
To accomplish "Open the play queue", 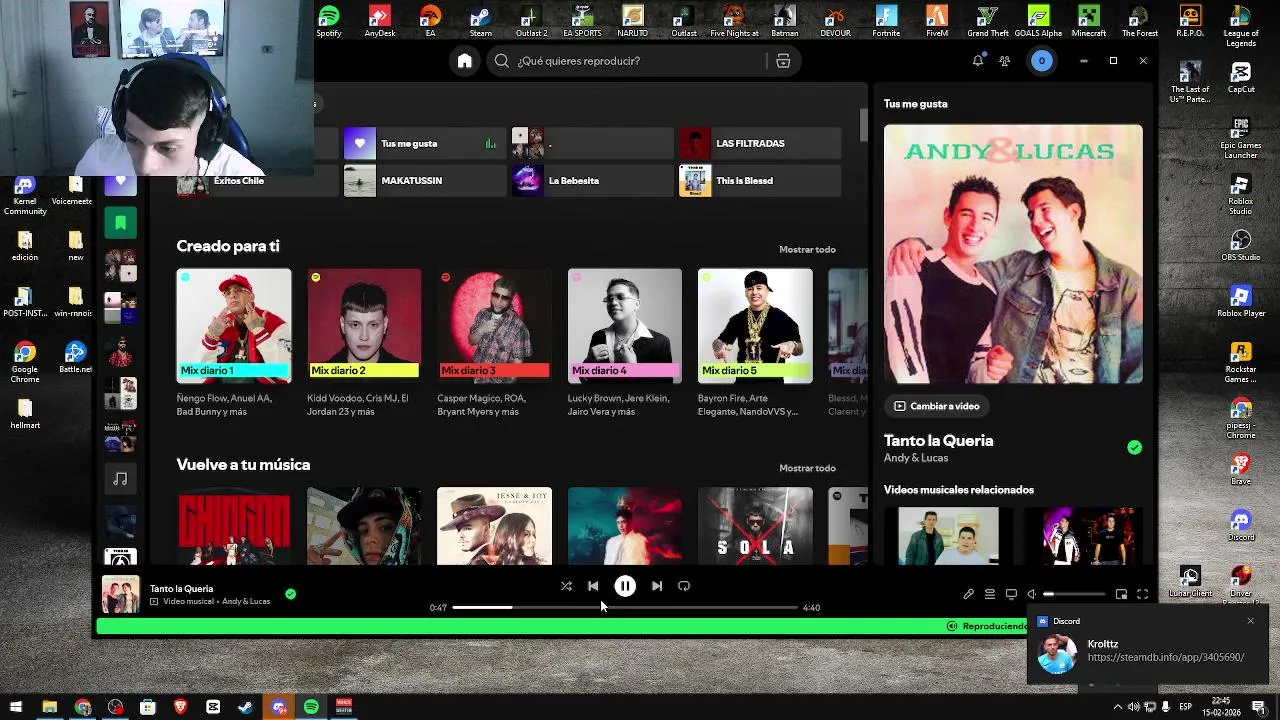I will [x=989, y=594].
